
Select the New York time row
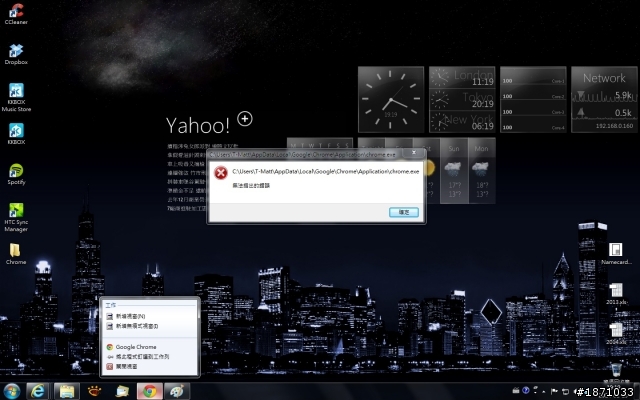click(x=462, y=122)
